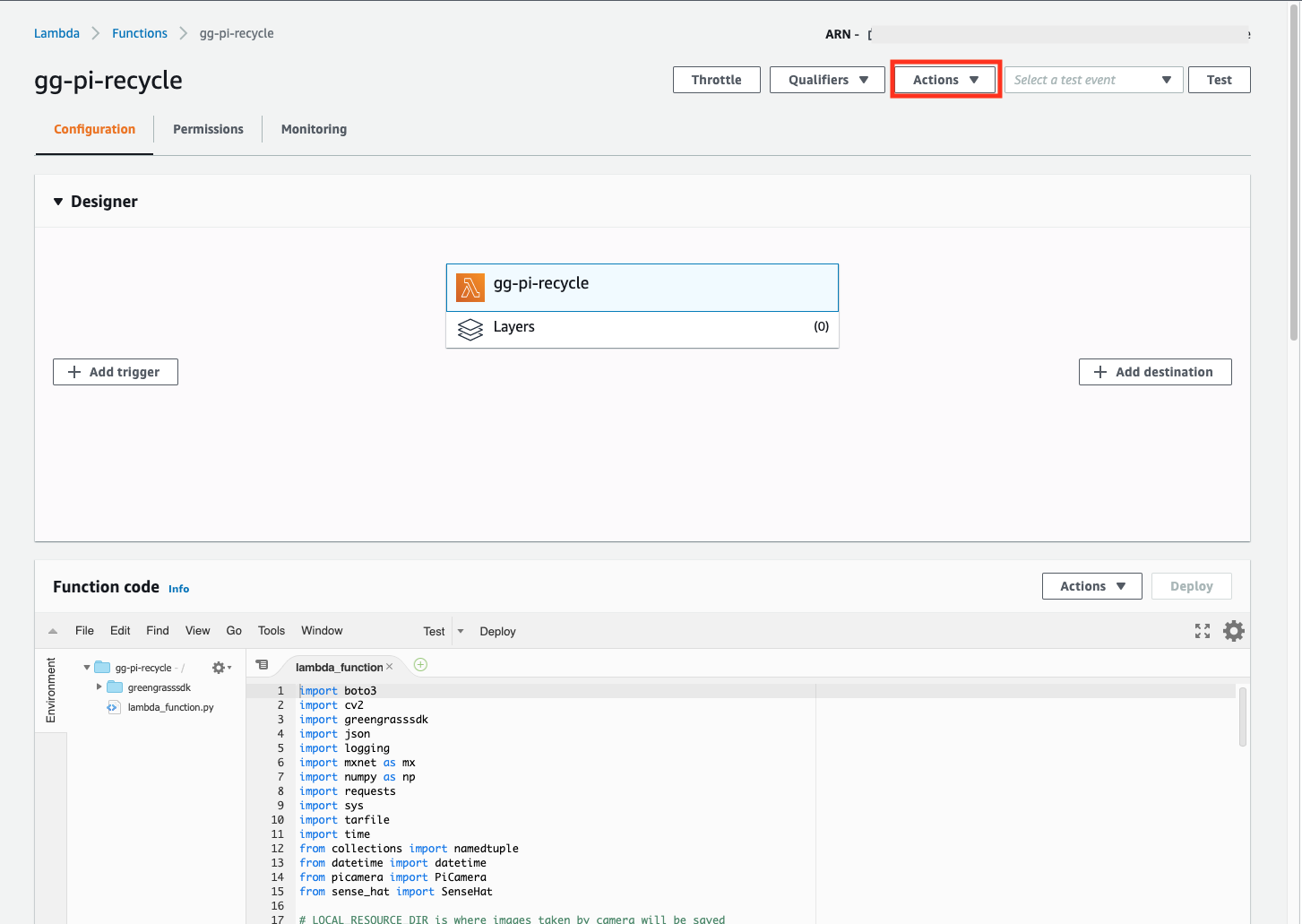
Task: Open the View menu in editor
Action: (x=197, y=631)
